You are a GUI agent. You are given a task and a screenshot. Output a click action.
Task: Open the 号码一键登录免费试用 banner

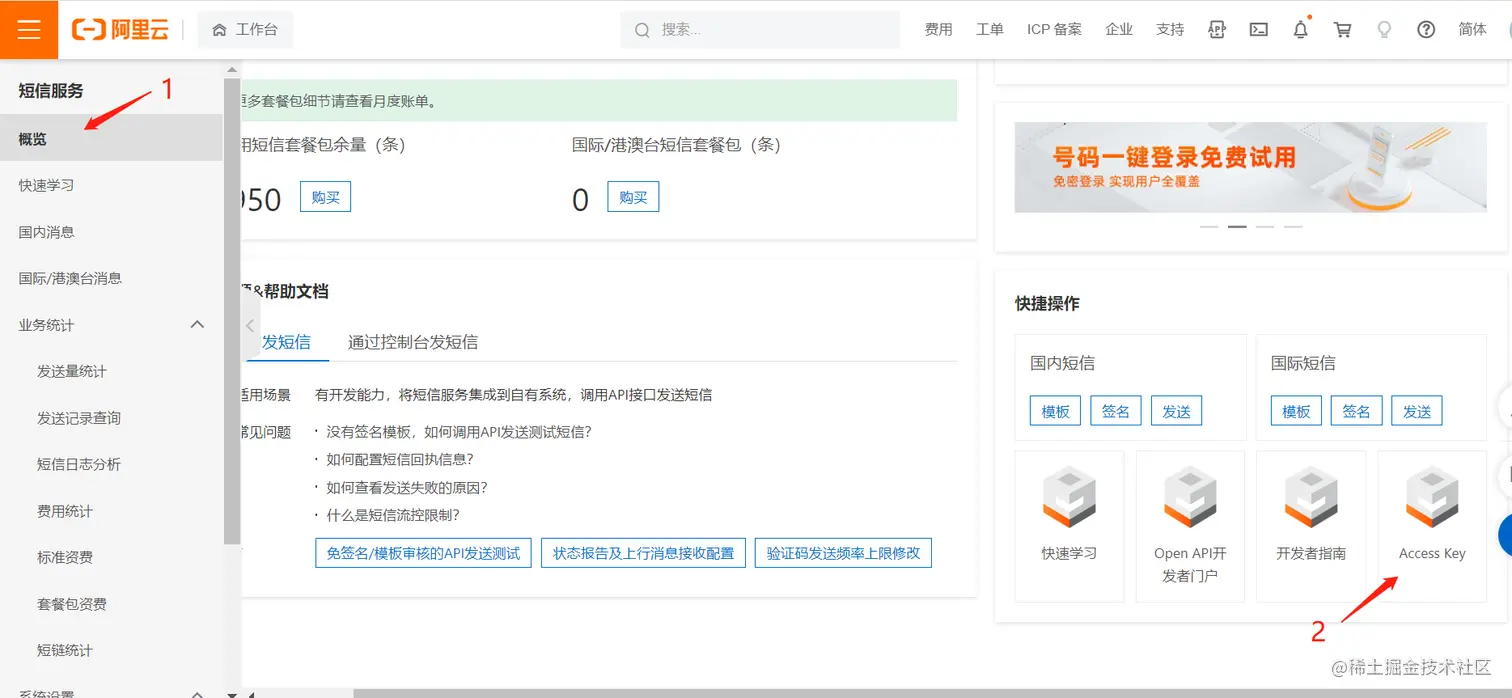point(1250,167)
